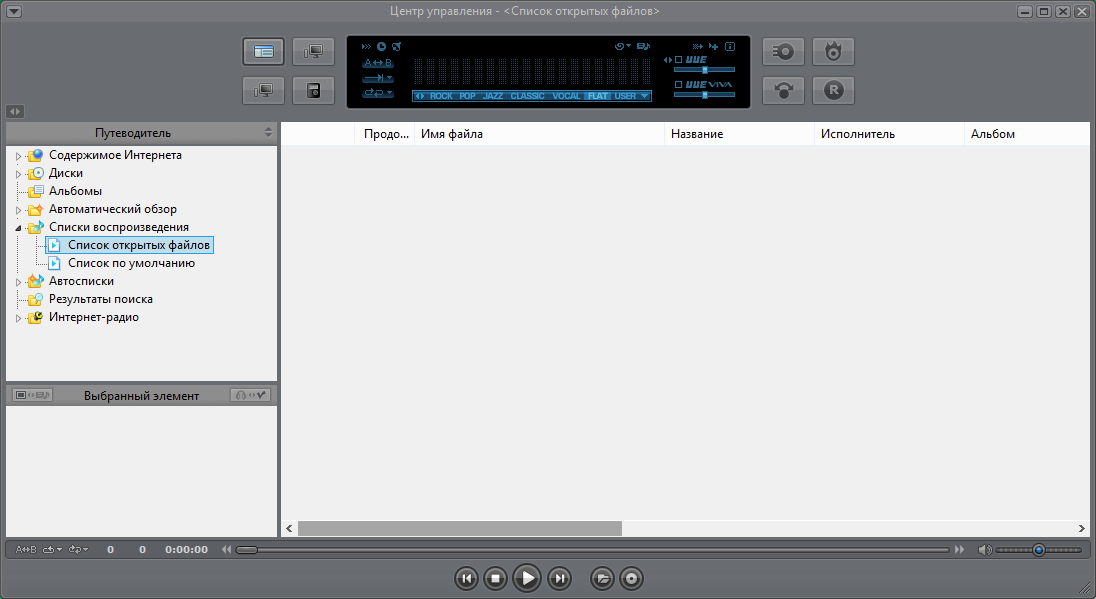1096x599 pixels.
Task: Click the Путеводитель header sort arrows
Action: (268, 133)
